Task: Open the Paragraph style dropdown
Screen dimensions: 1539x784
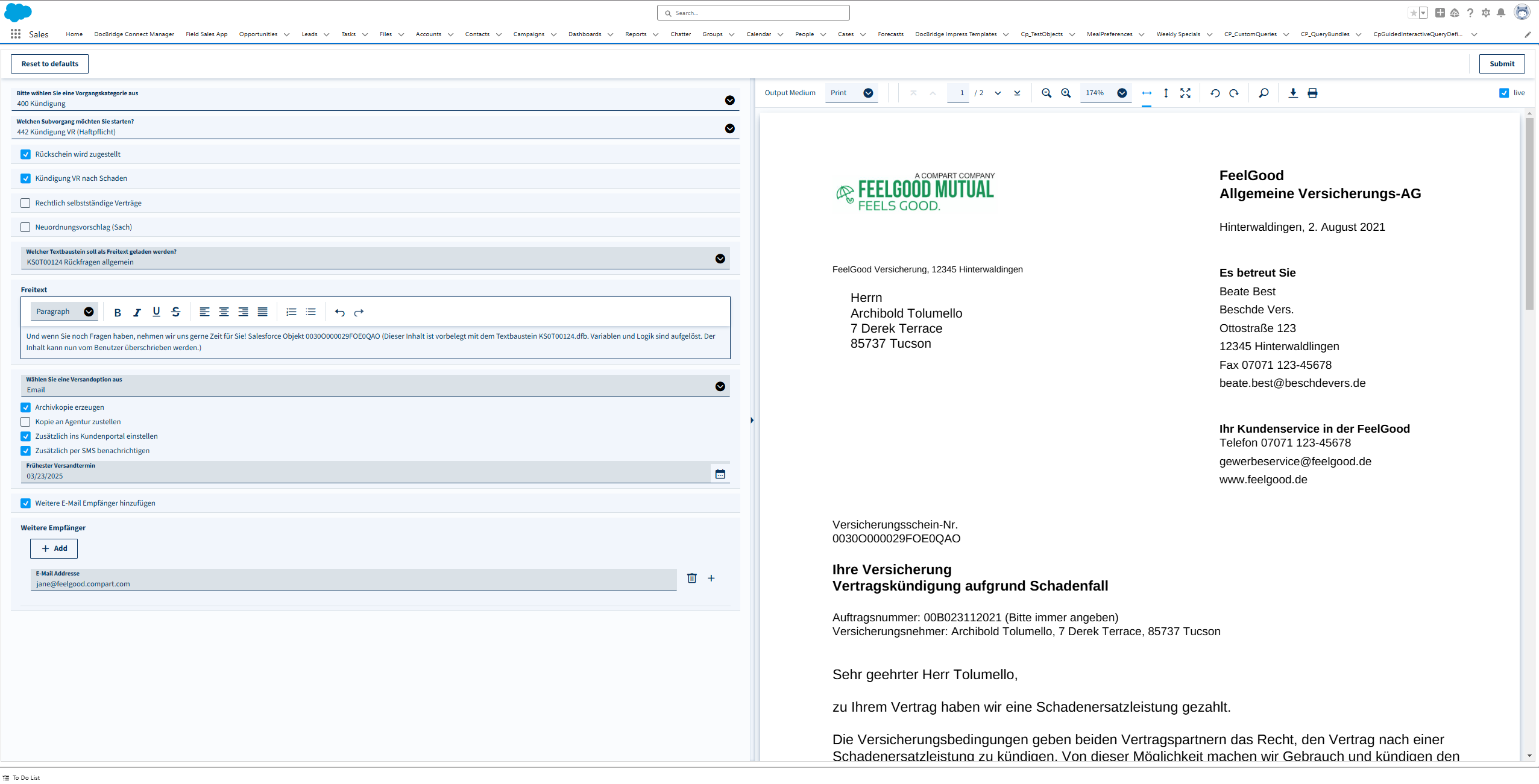Action: (65, 312)
